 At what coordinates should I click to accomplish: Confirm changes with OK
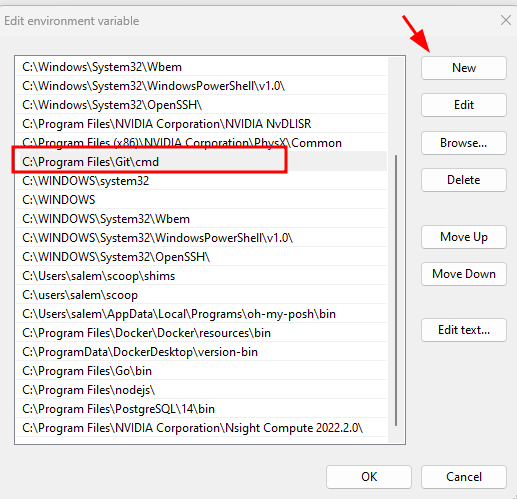click(369, 477)
